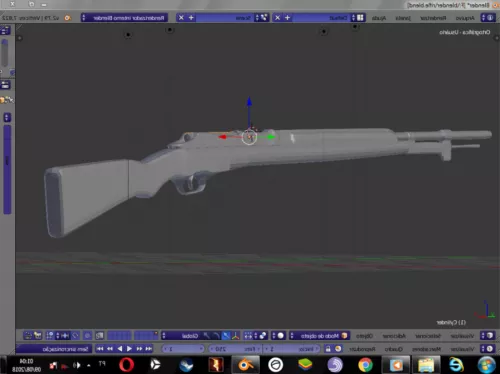
Task: Enable the translate manipulator arrow icon
Action: pyautogui.click(x=226, y=336)
